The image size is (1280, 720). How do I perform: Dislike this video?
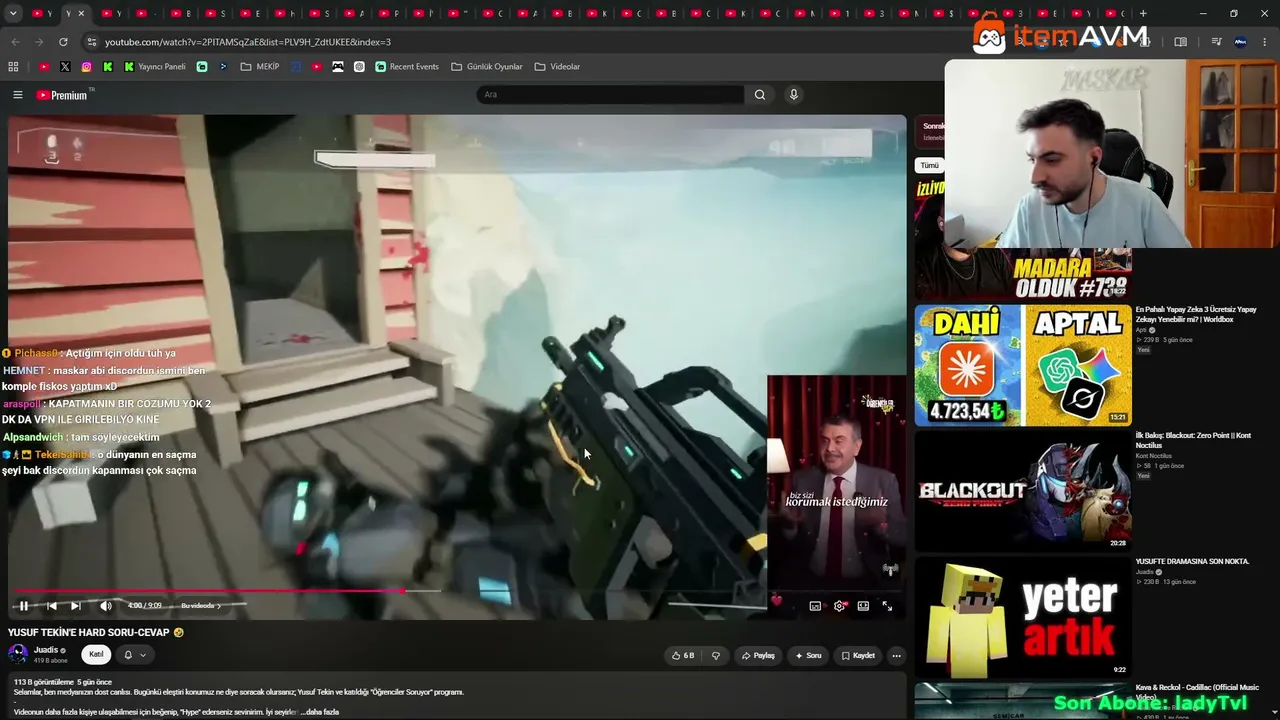[x=716, y=656]
